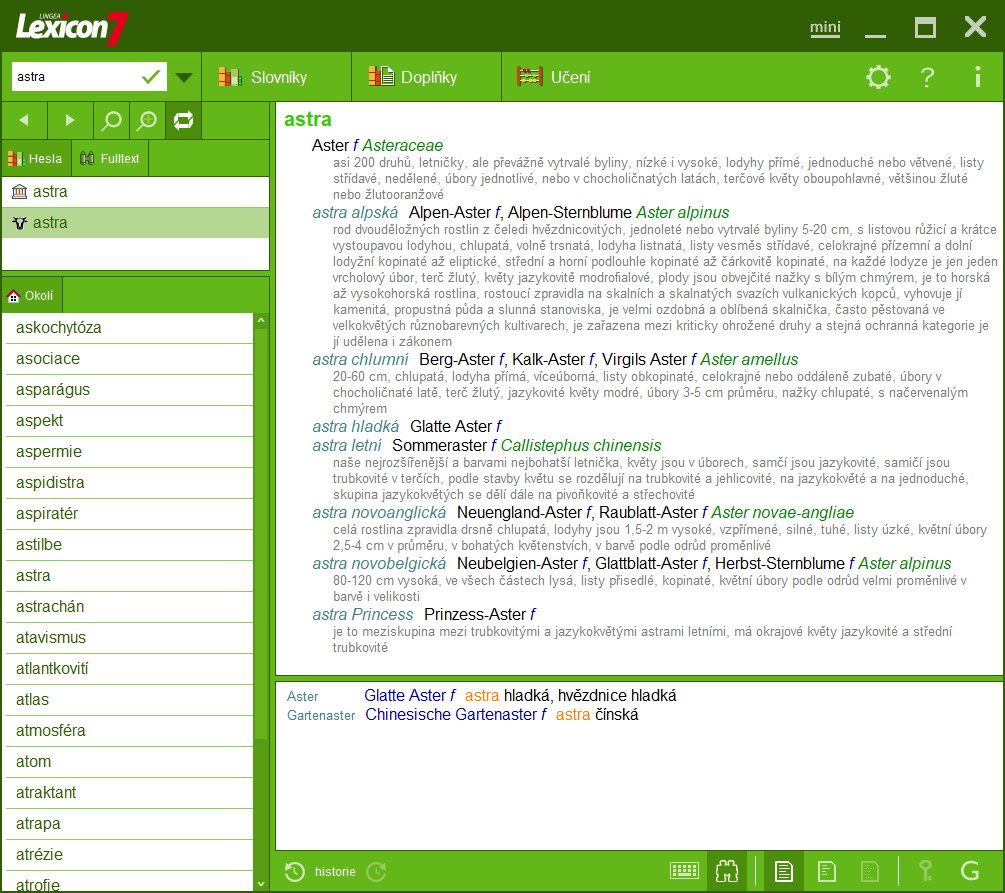Select the astra entry with cow icon

pyautogui.click(x=135, y=222)
